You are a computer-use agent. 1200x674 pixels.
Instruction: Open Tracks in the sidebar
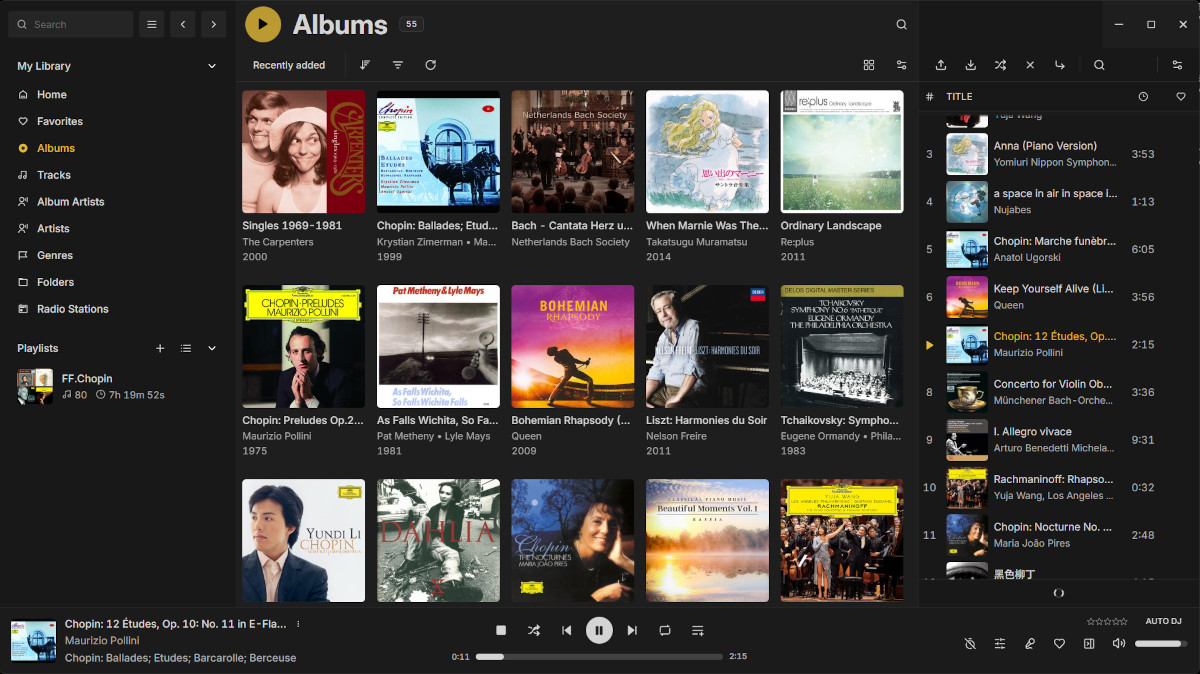(54, 175)
